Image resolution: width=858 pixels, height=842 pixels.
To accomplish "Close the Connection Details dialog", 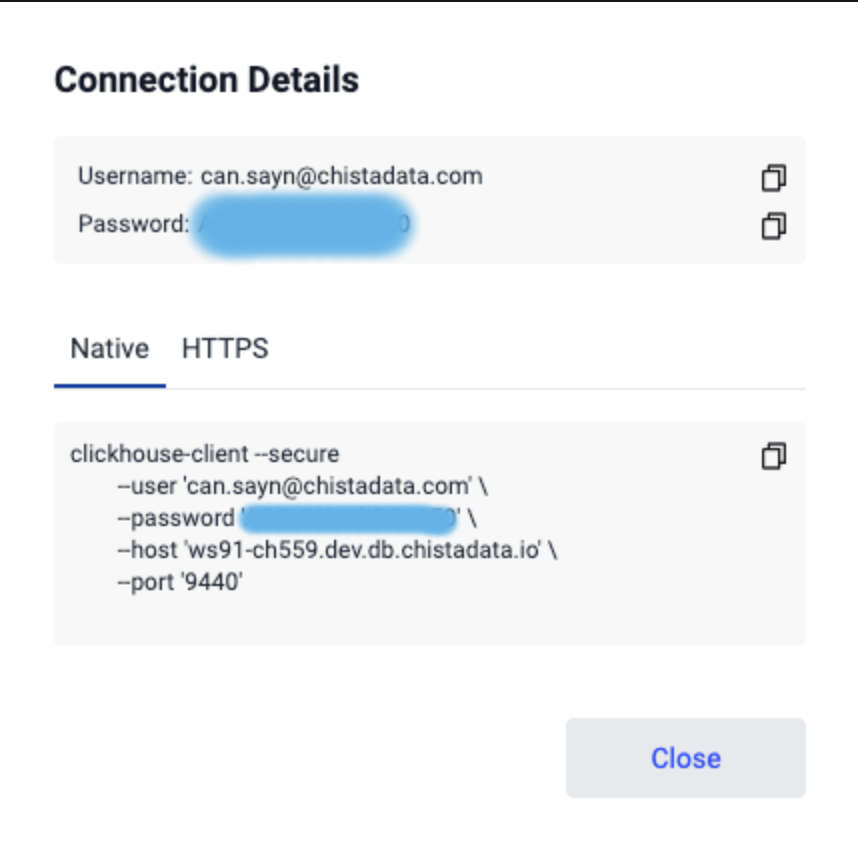I will point(686,758).
